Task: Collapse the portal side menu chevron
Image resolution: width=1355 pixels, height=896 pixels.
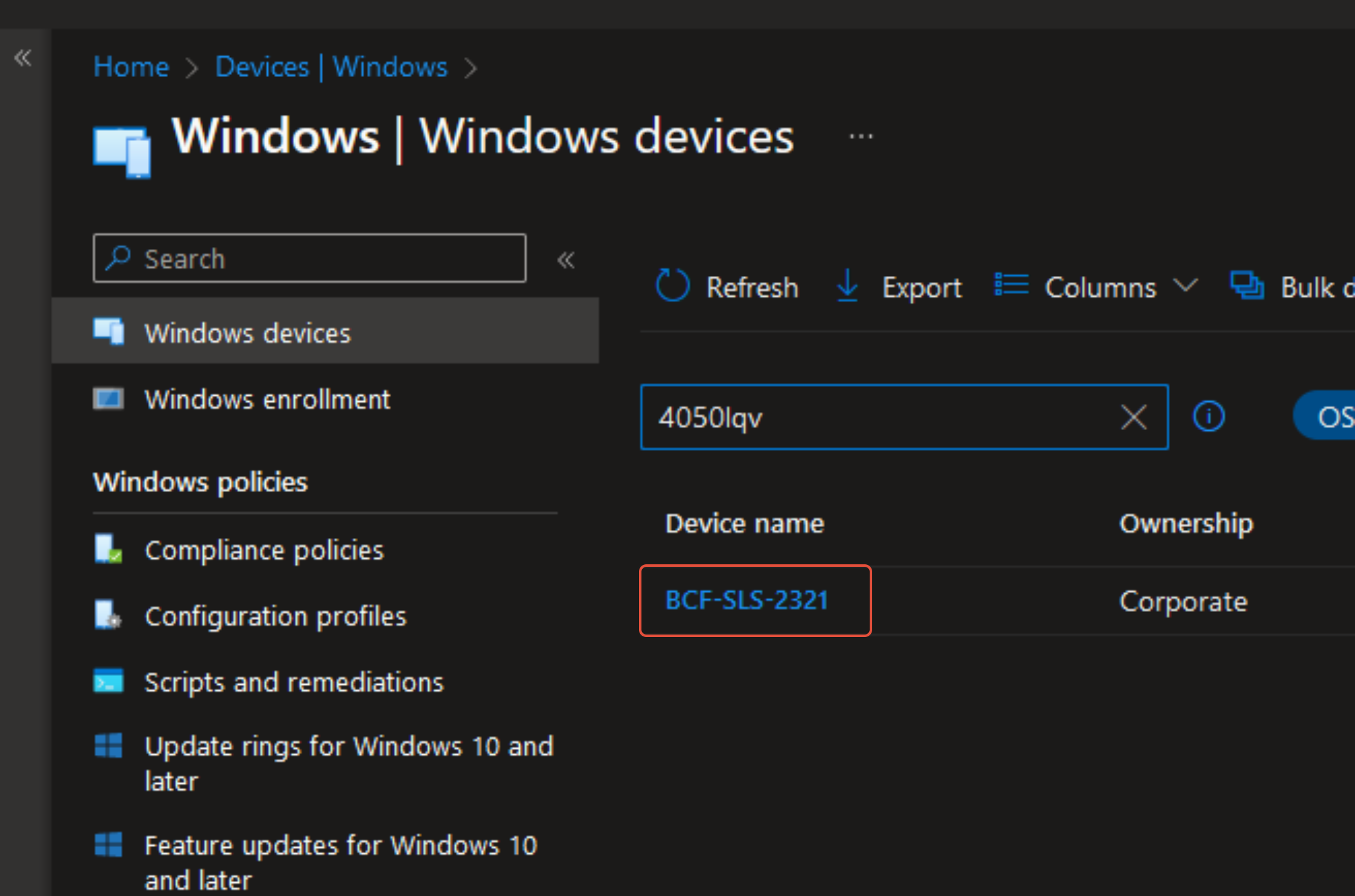Action: pyautogui.click(x=23, y=58)
